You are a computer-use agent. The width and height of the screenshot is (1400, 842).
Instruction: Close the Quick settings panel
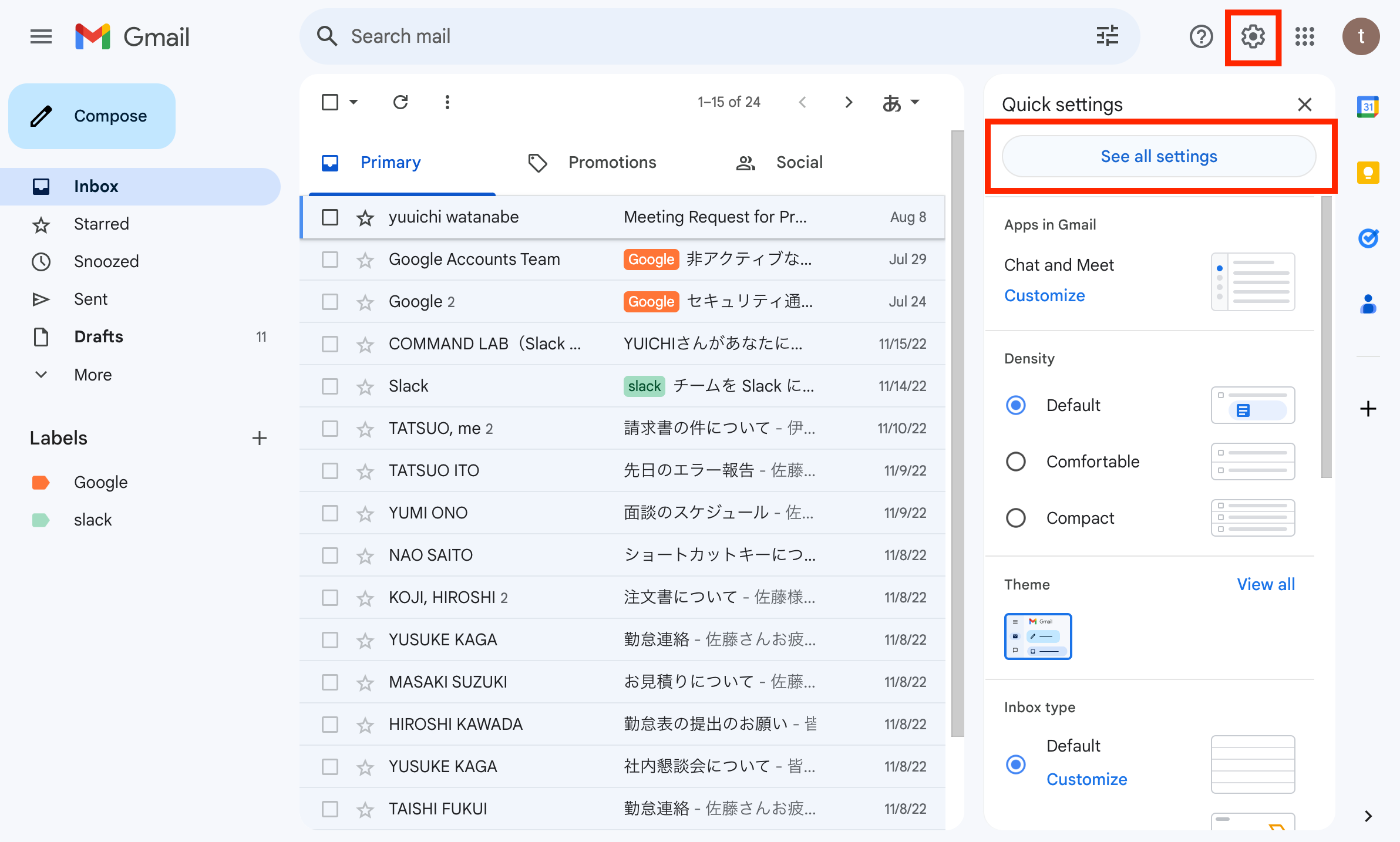tap(1304, 105)
